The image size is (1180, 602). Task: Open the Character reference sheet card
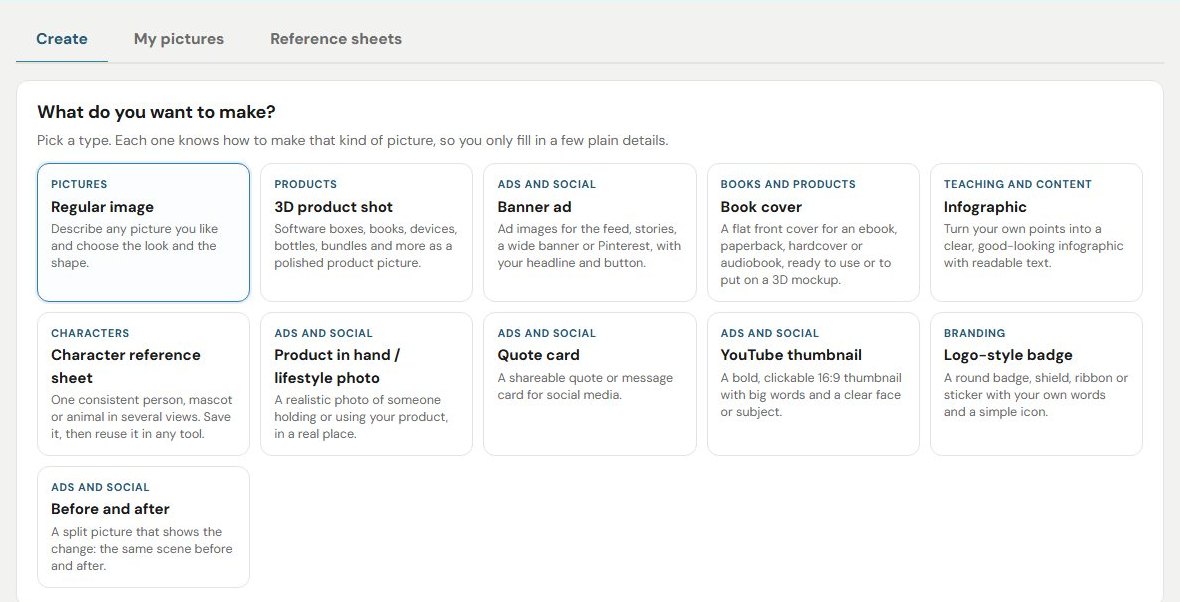[x=143, y=384]
